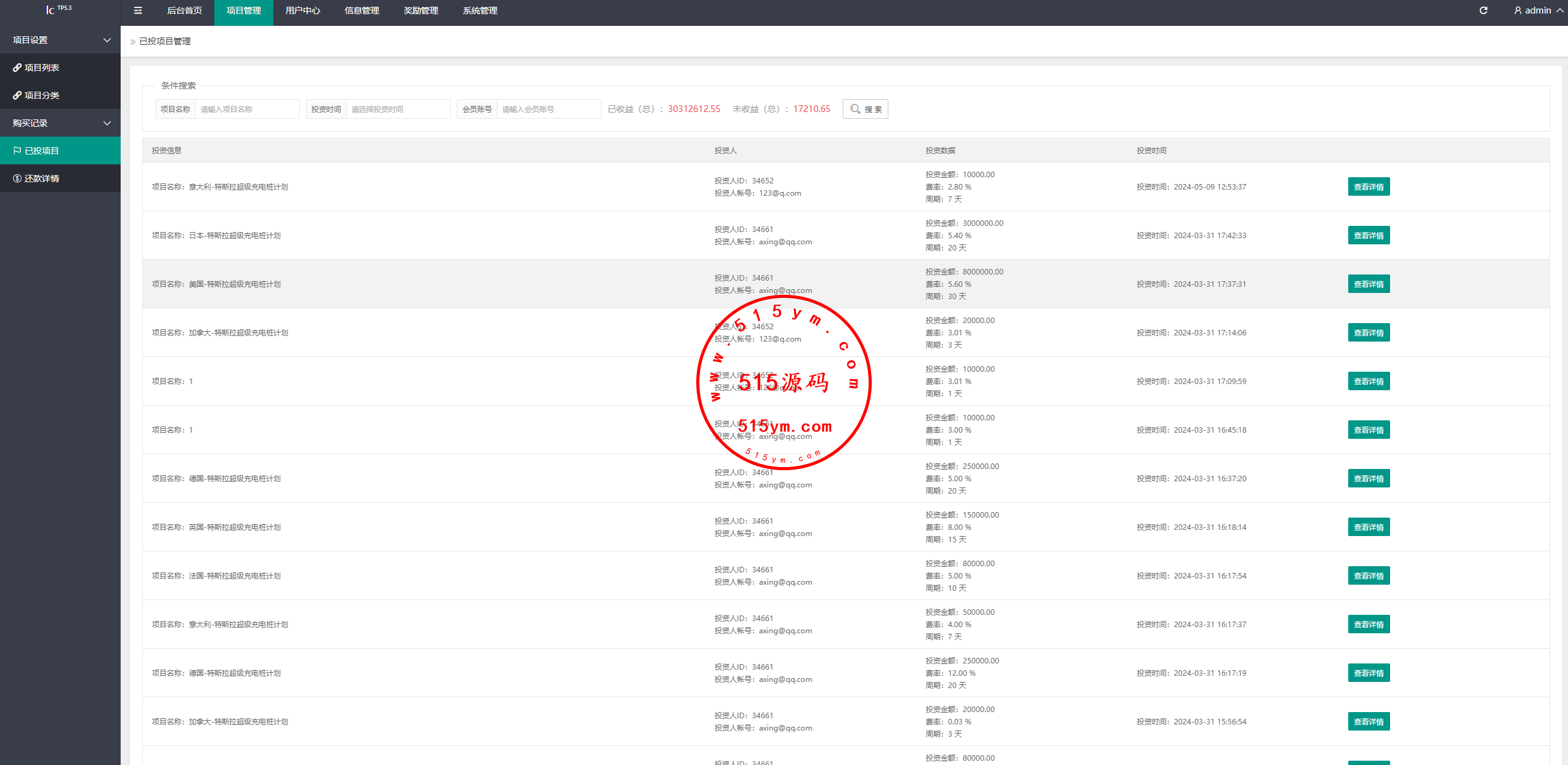Go to 后台首页 tab
Screen dimensions: 1568x765
click(x=184, y=10)
